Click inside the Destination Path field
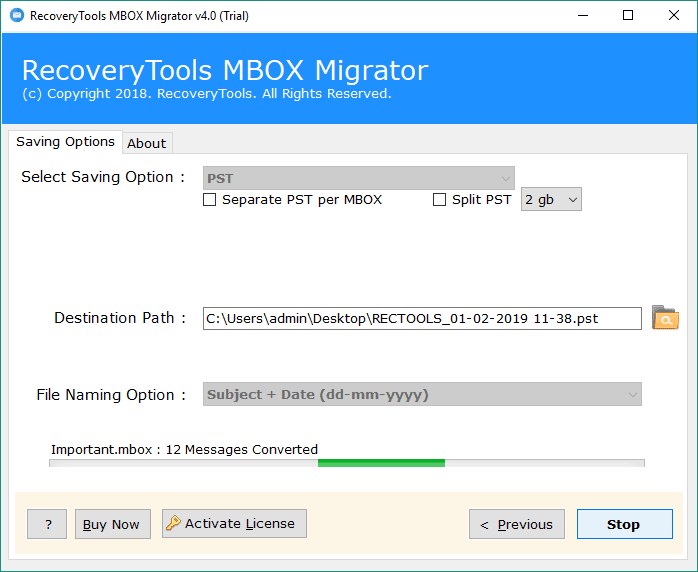Screen dimensions: 698x572 422,318
